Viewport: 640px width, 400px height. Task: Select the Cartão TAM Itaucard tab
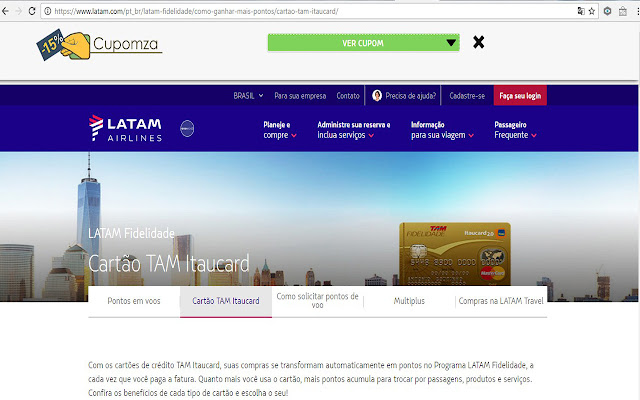pos(226,301)
